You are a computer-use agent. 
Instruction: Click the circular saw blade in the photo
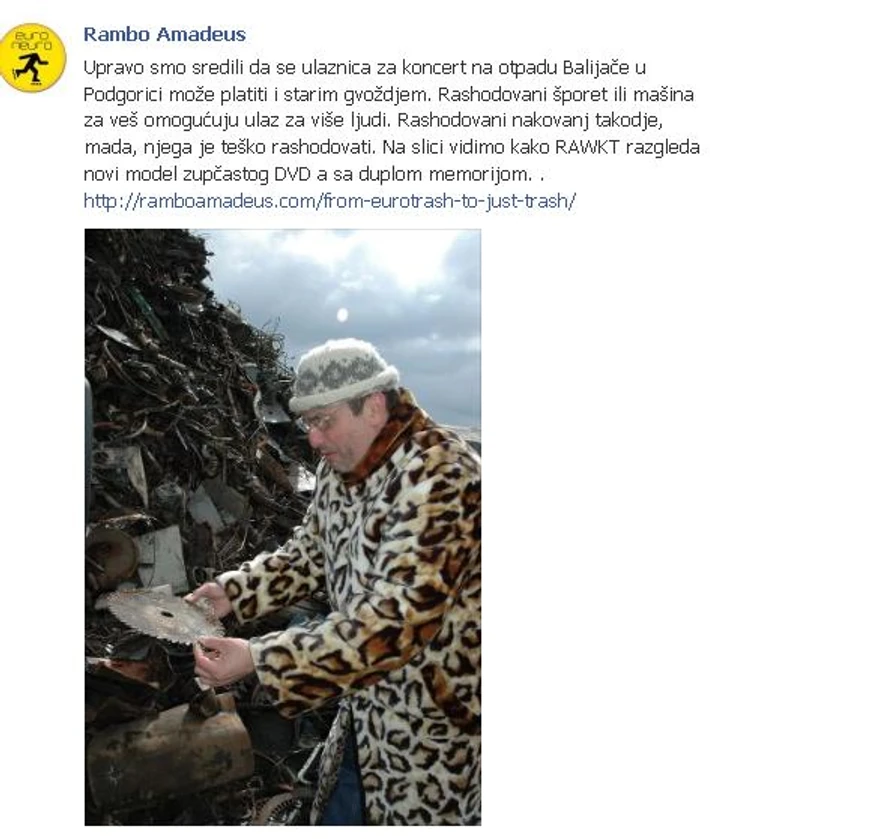click(x=161, y=615)
